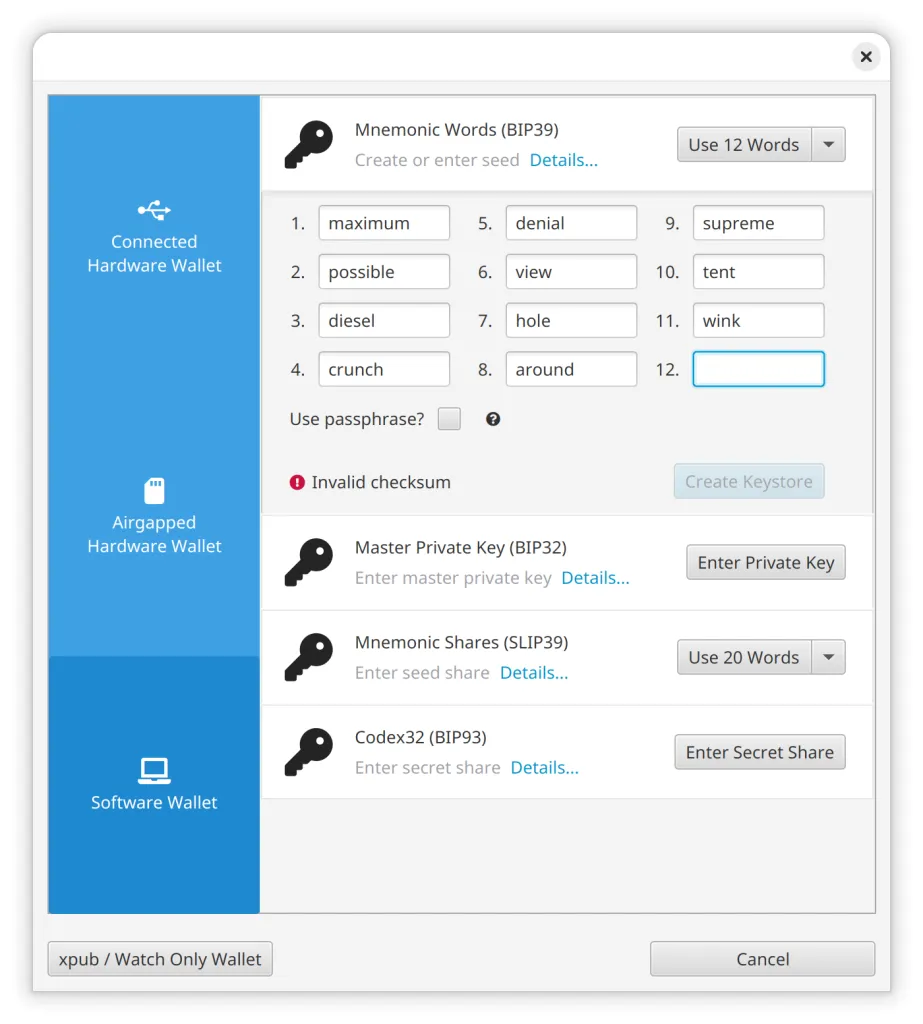Screen dimensions: 923x1024
Task: Expand the Use 20 Words dropdown arrow
Action: (828, 657)
